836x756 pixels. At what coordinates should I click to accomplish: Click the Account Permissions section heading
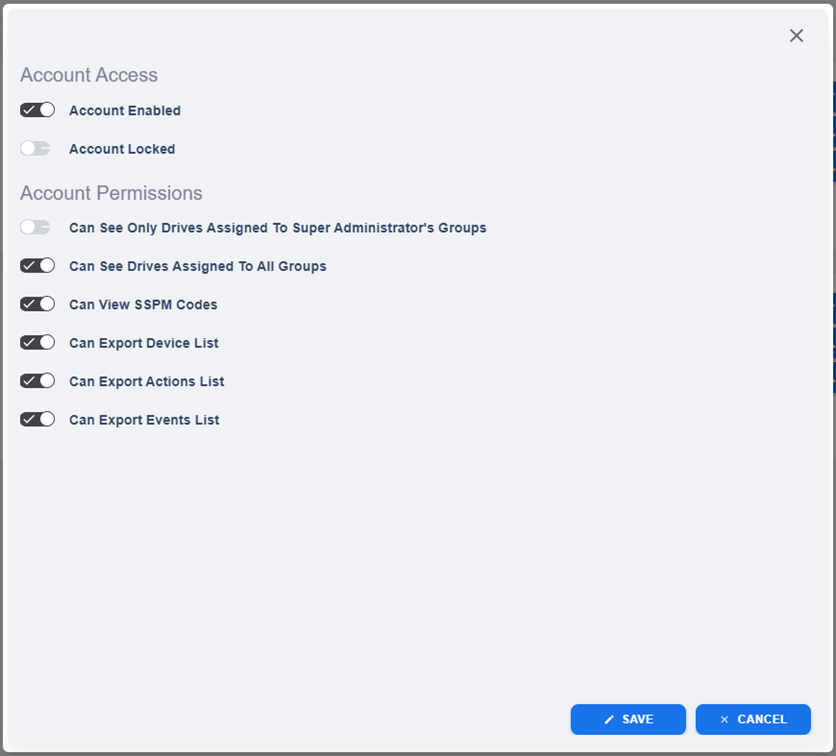(111, 193)
